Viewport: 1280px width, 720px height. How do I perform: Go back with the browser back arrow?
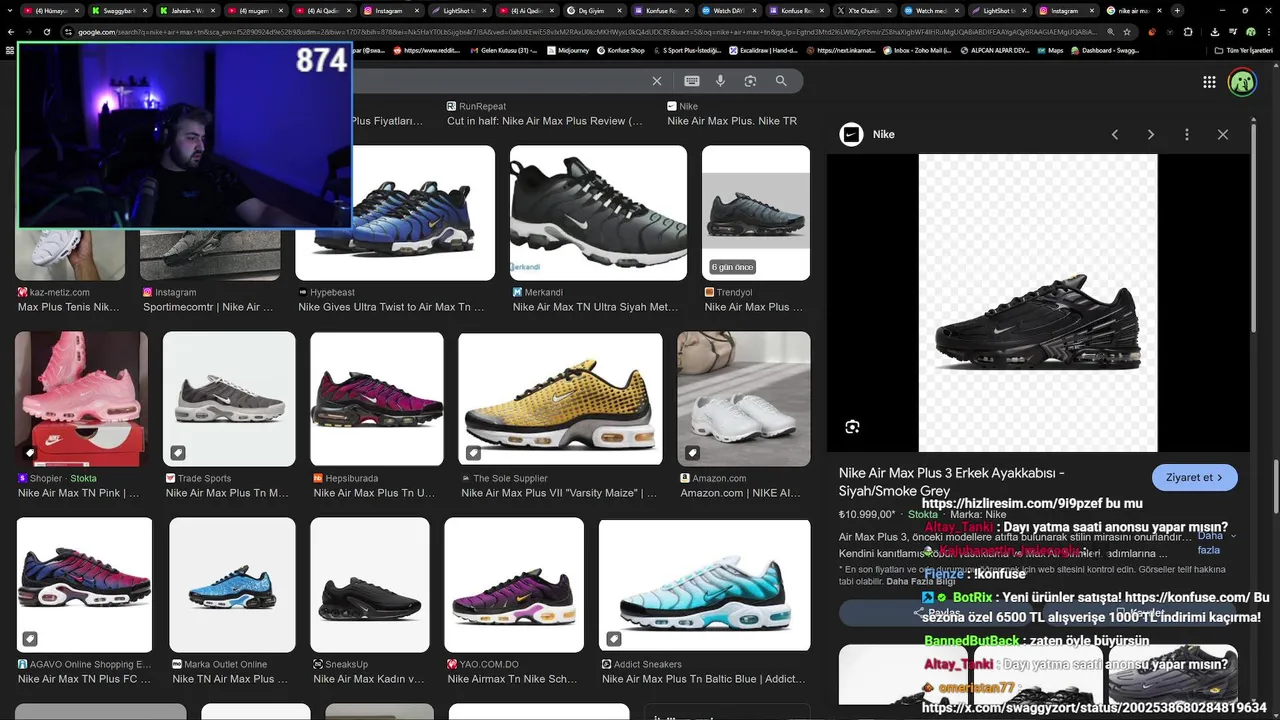tap(11, 32)
